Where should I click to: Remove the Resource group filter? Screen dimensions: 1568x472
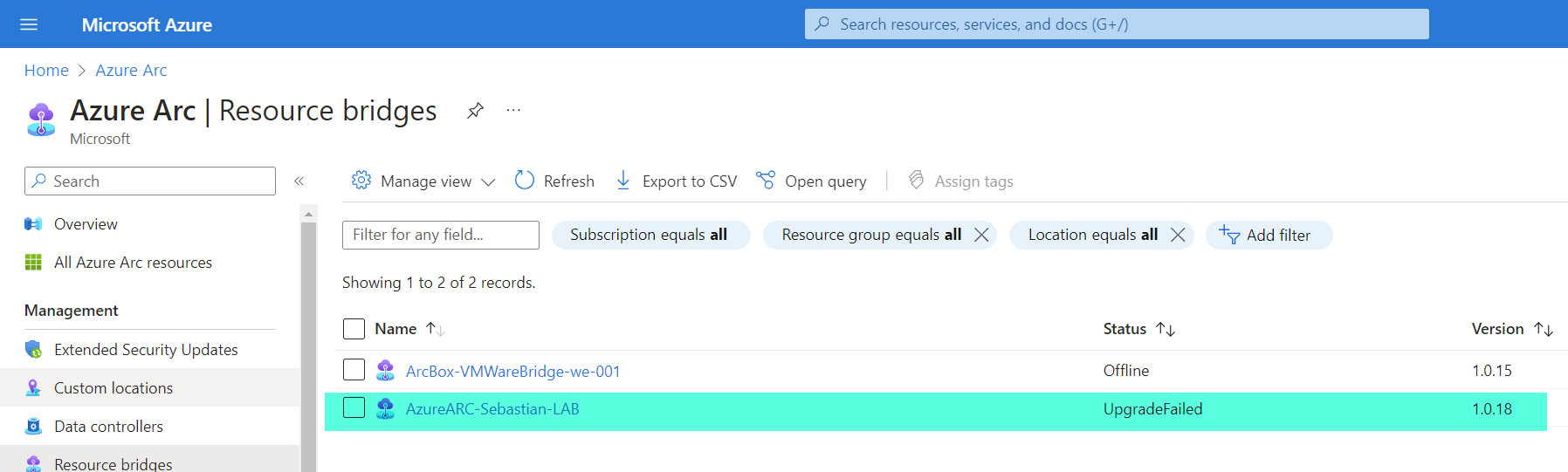pos(981,235)
